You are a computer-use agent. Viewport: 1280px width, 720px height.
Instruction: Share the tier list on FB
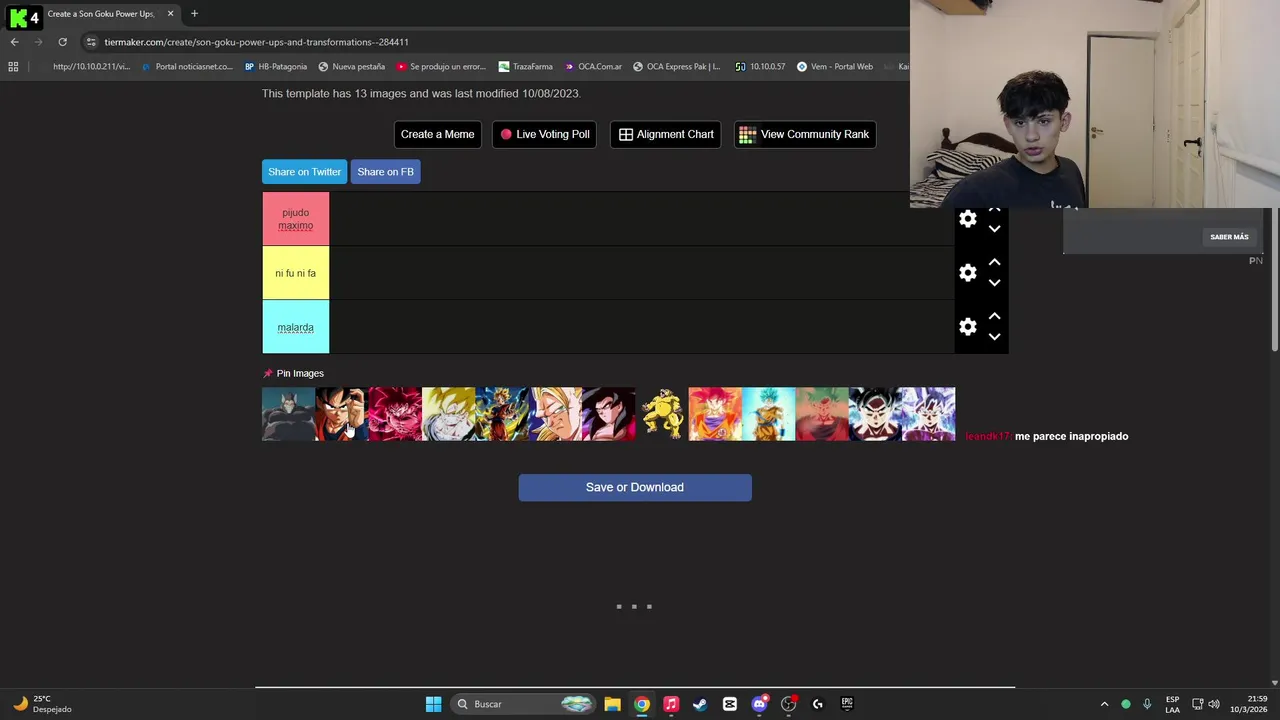coord(386,172)
